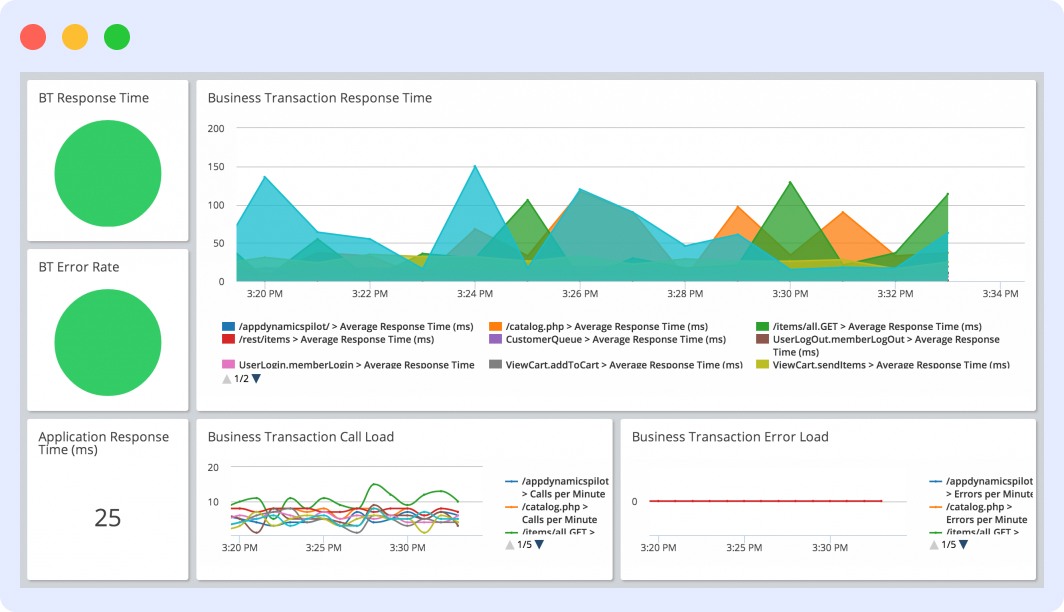Image resolution: width=1064 pixels, height=612 pixels.
Task: Expand next legend page in Call Load panel
Action: 539,543
